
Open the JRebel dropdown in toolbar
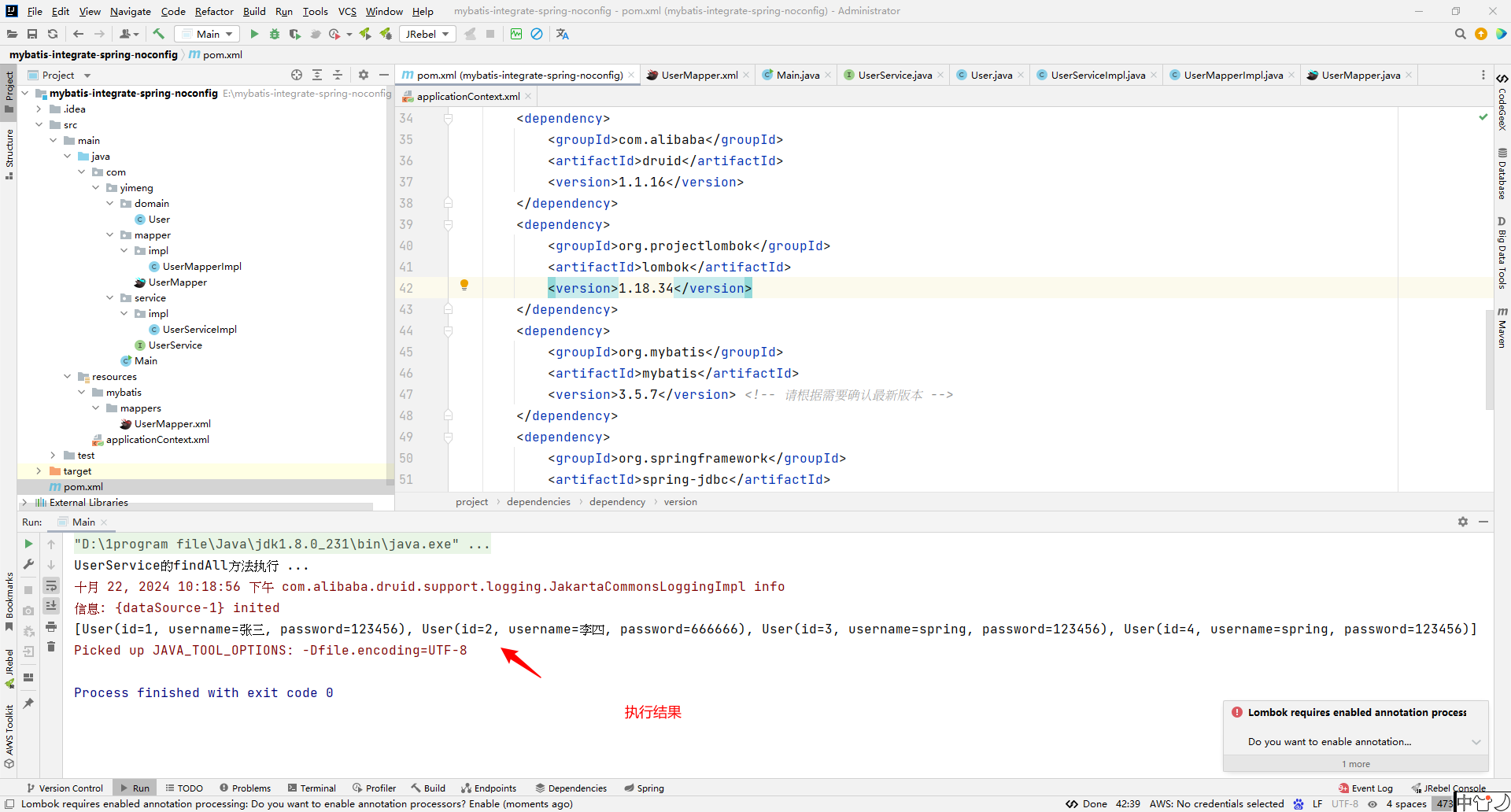(x=427, y=34)
